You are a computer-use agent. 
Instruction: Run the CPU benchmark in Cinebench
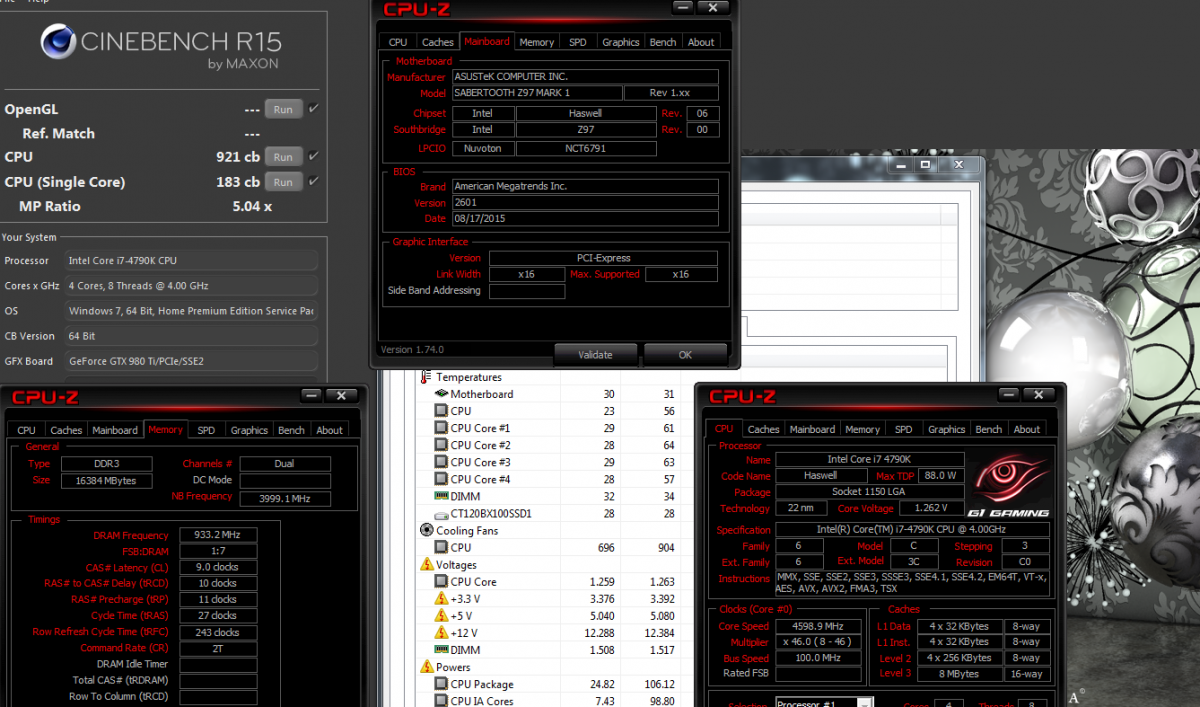pos(283,157)
